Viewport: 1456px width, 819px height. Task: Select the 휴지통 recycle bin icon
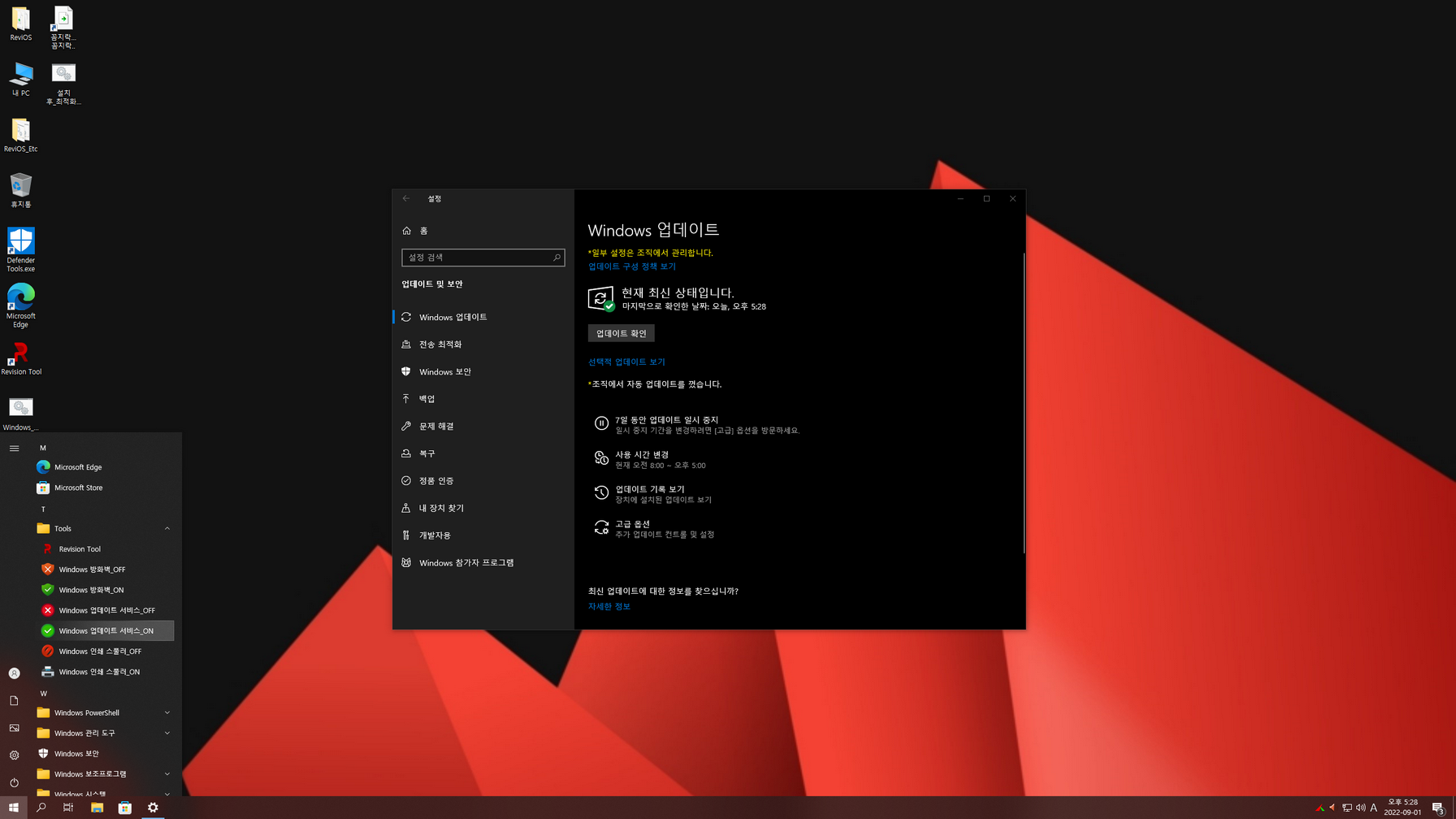point(21,190)
